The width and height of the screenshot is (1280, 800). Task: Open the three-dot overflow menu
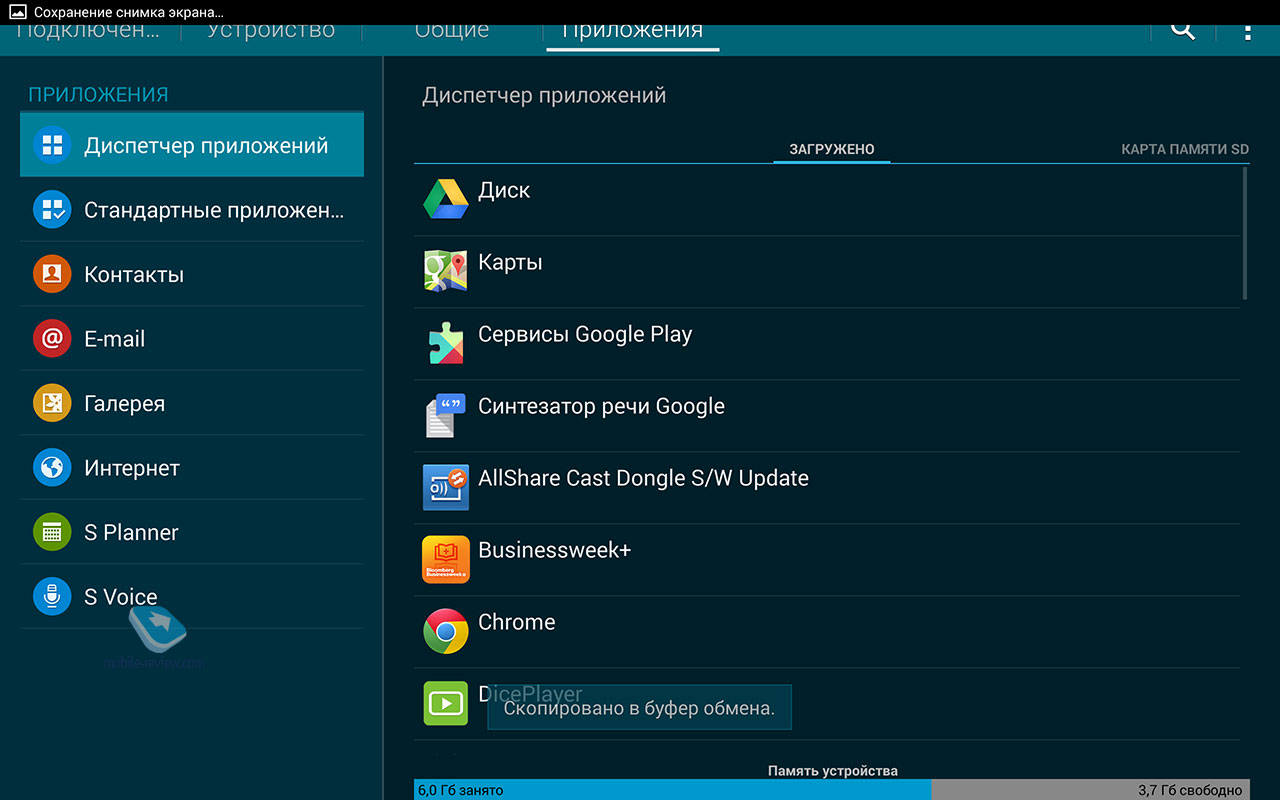[1247, 32]
